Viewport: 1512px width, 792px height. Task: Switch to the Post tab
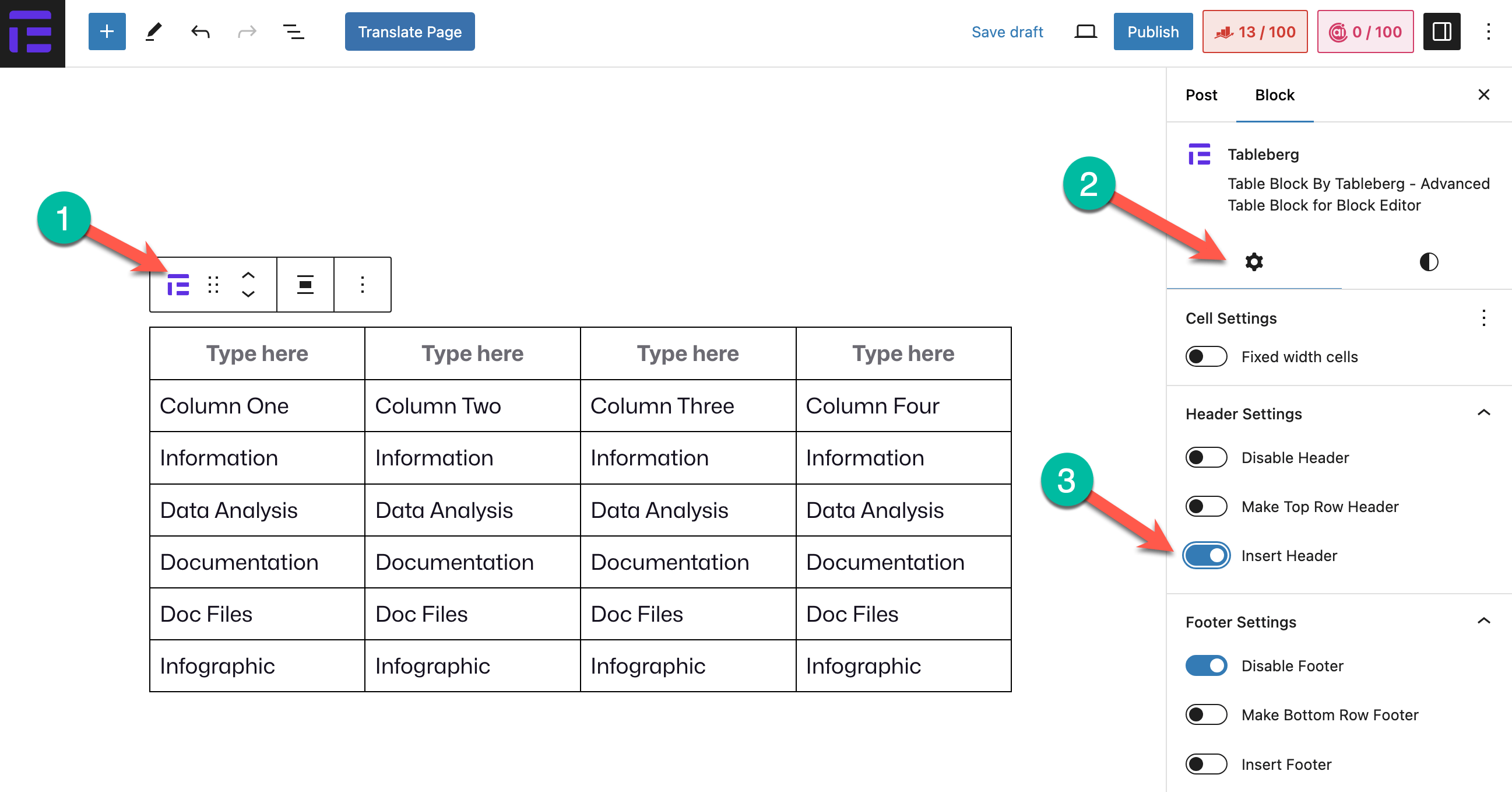1201,95
